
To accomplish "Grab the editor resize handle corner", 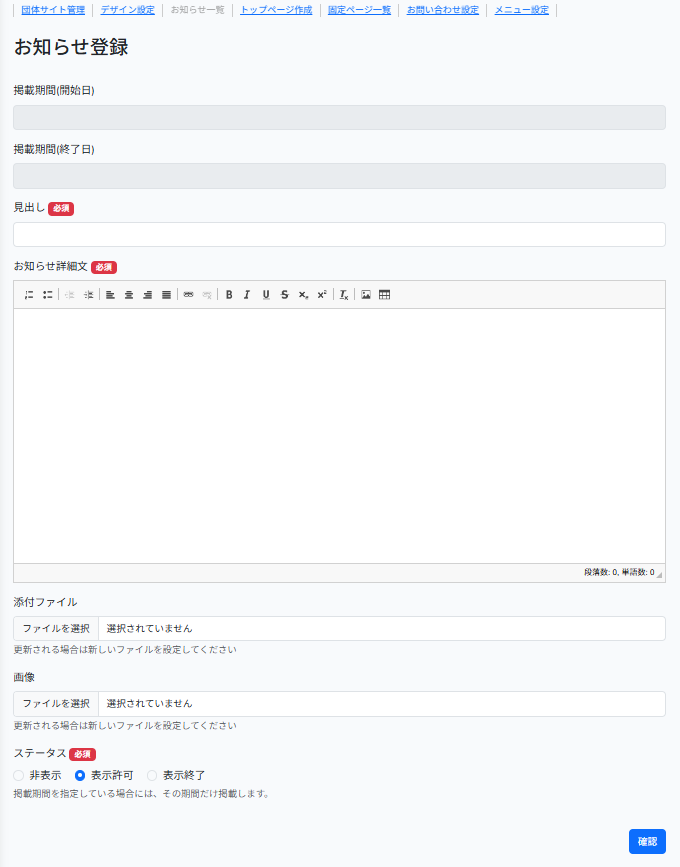I will (659, 575).
